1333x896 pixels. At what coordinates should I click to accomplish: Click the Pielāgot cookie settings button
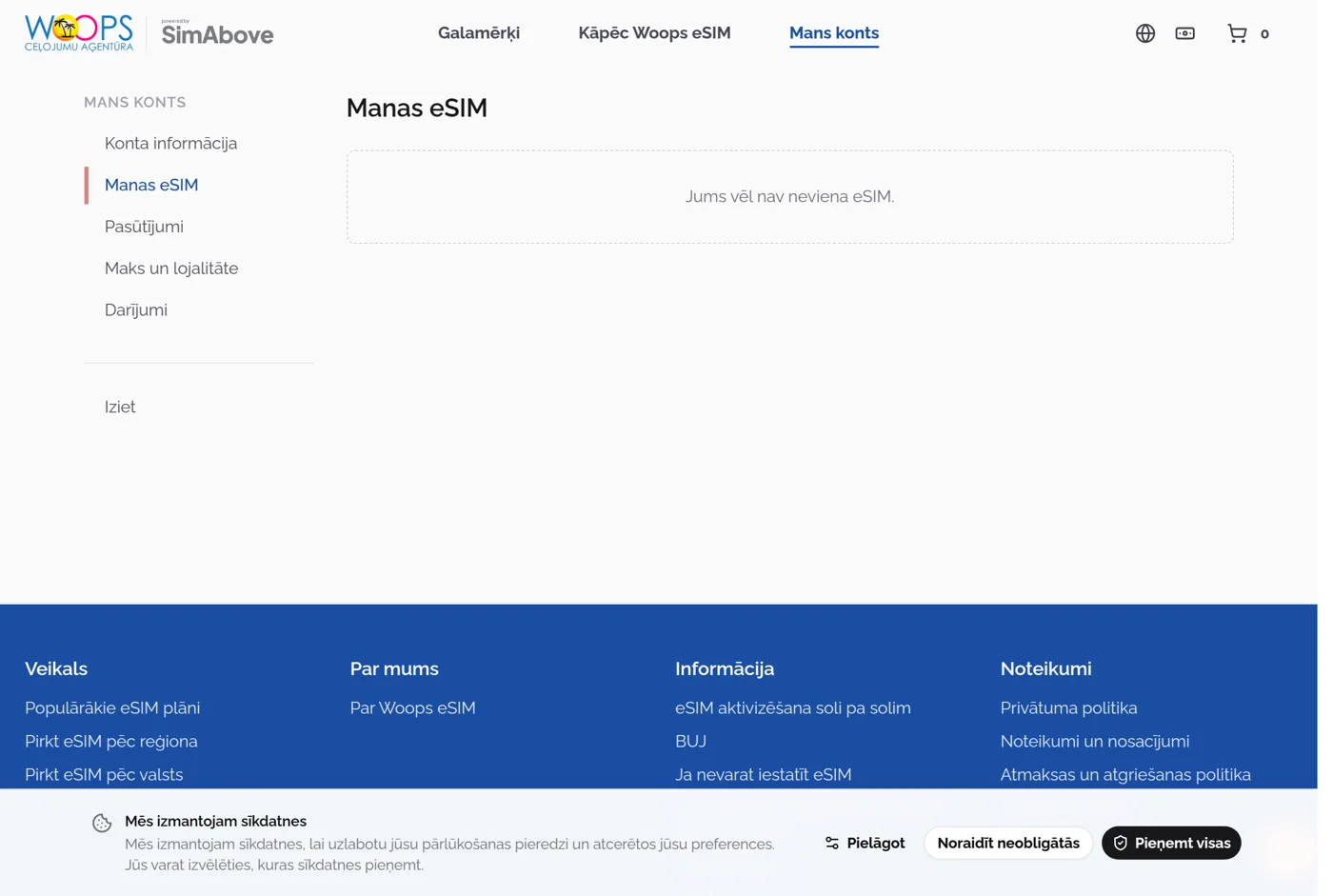pos(865,843)
